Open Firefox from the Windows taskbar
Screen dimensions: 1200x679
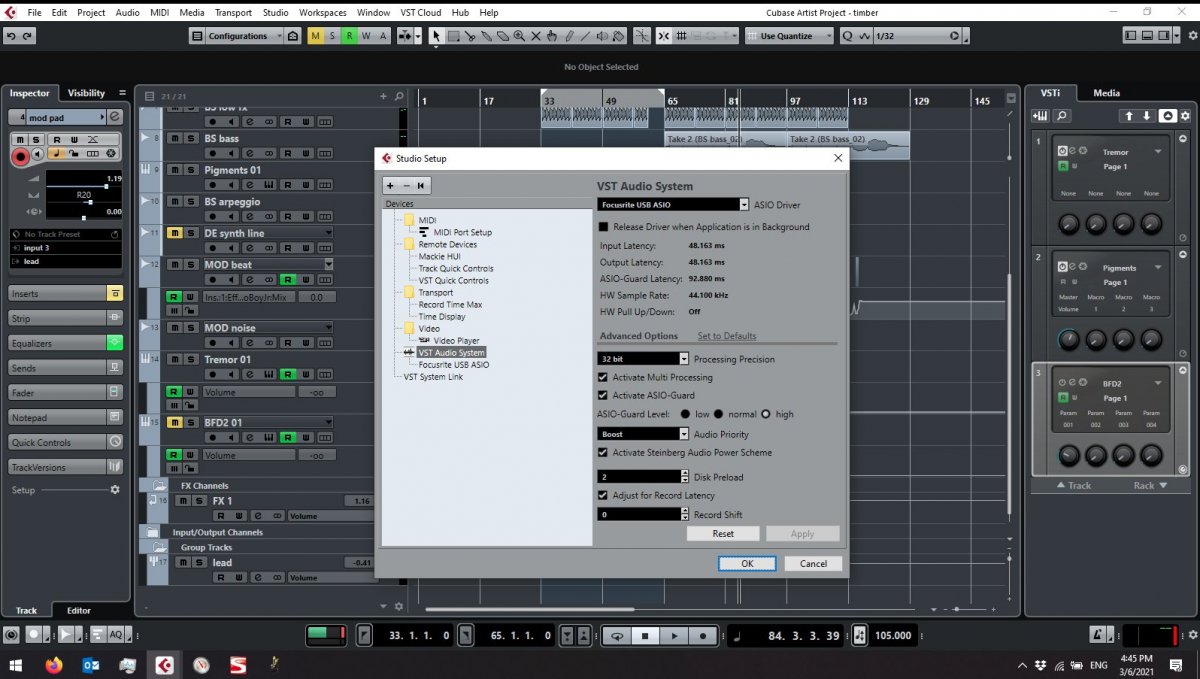tap(53, 665)
